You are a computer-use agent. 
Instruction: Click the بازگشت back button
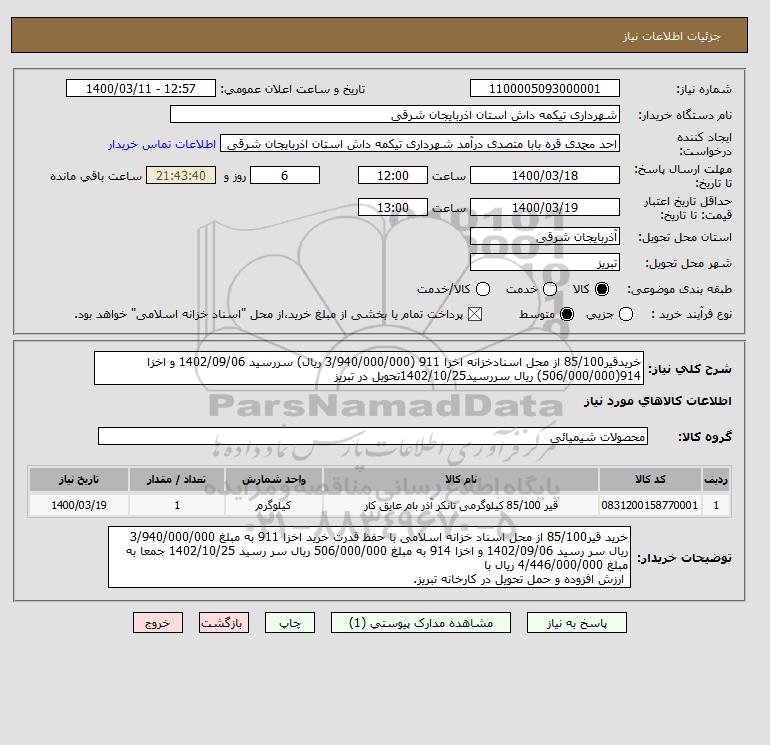point(224,623)
